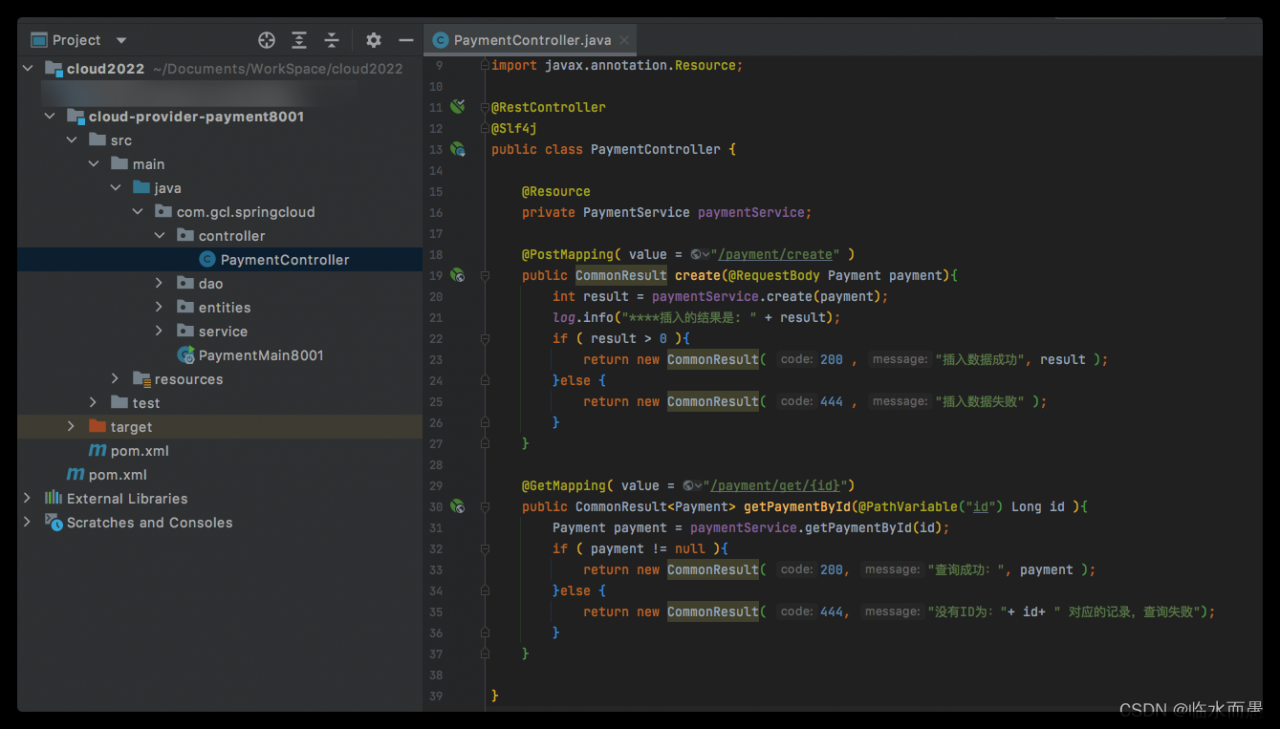The width and height of the screenshot is (1280, 729).
Task: Click the "/payment/create" mapping URL
Action: (x=775, y=254)
